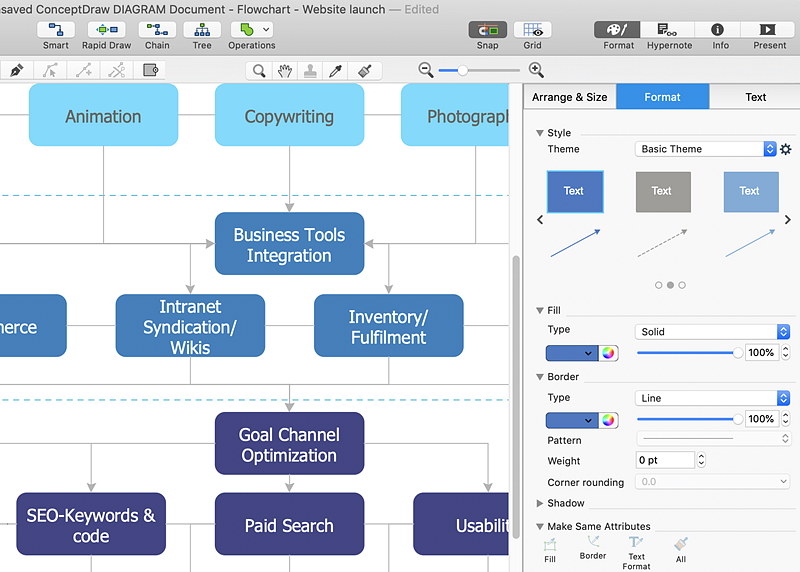Image resolution: width=800 pixels, height=572 pixels.
Task: Click the zoom in magnifier icon
Action: pyautogui.click(x=536, y=70)
